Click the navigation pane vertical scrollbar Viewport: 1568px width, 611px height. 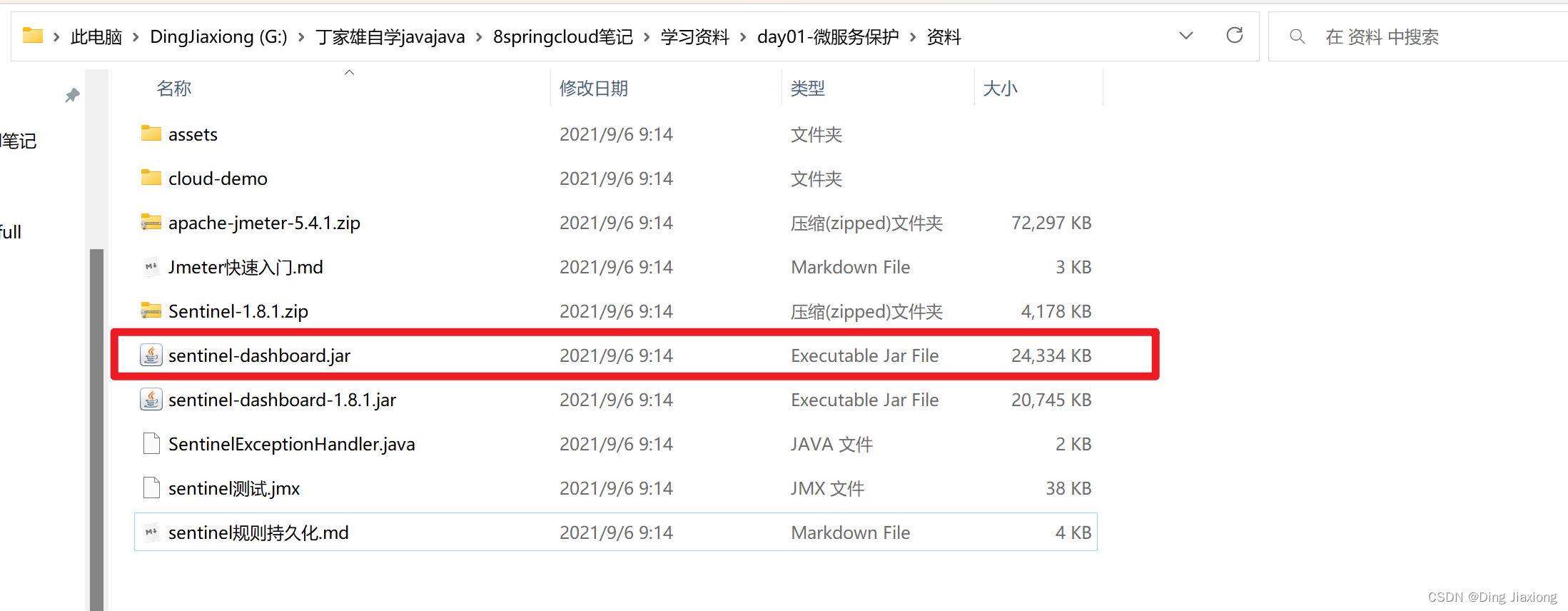pos(96,428)
